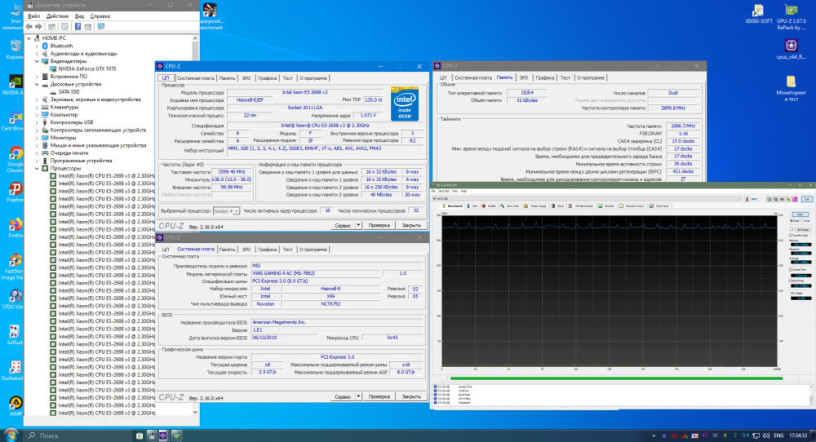Open This PC desktop icon
This screenshot has height=442, width=816.
[15, 17]
